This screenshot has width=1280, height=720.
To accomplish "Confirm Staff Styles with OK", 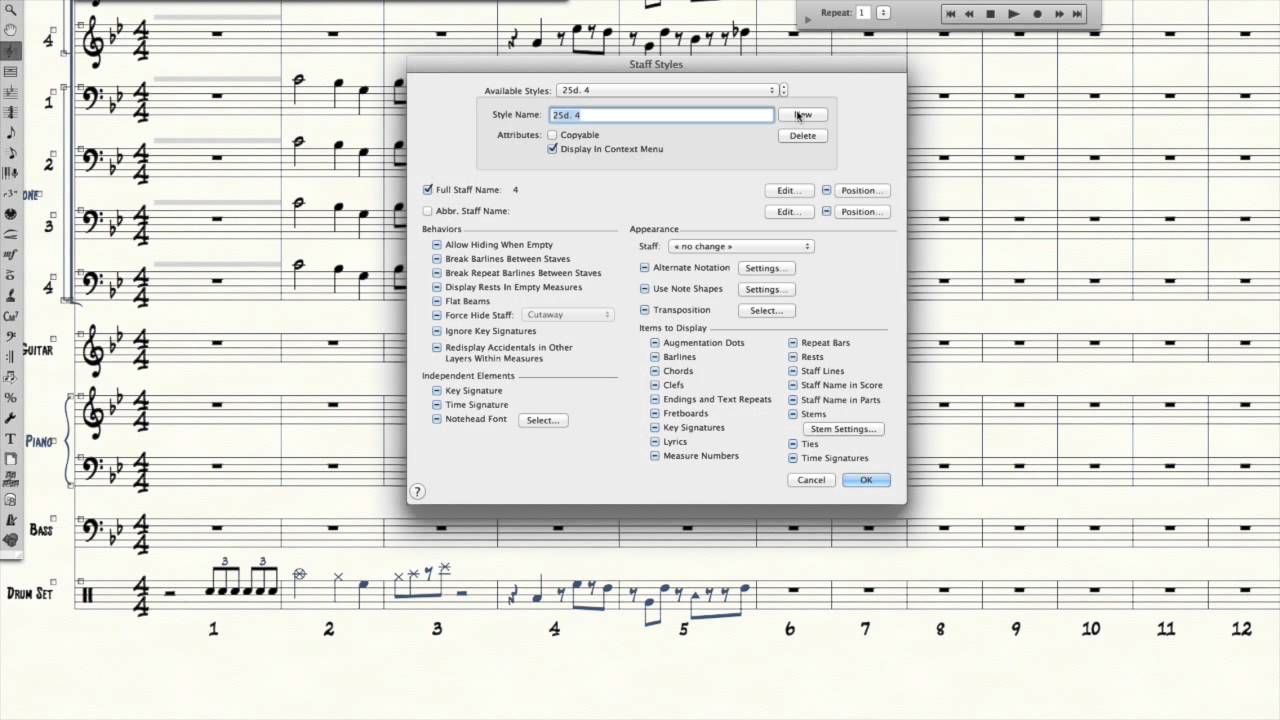I will coord(866,480).
